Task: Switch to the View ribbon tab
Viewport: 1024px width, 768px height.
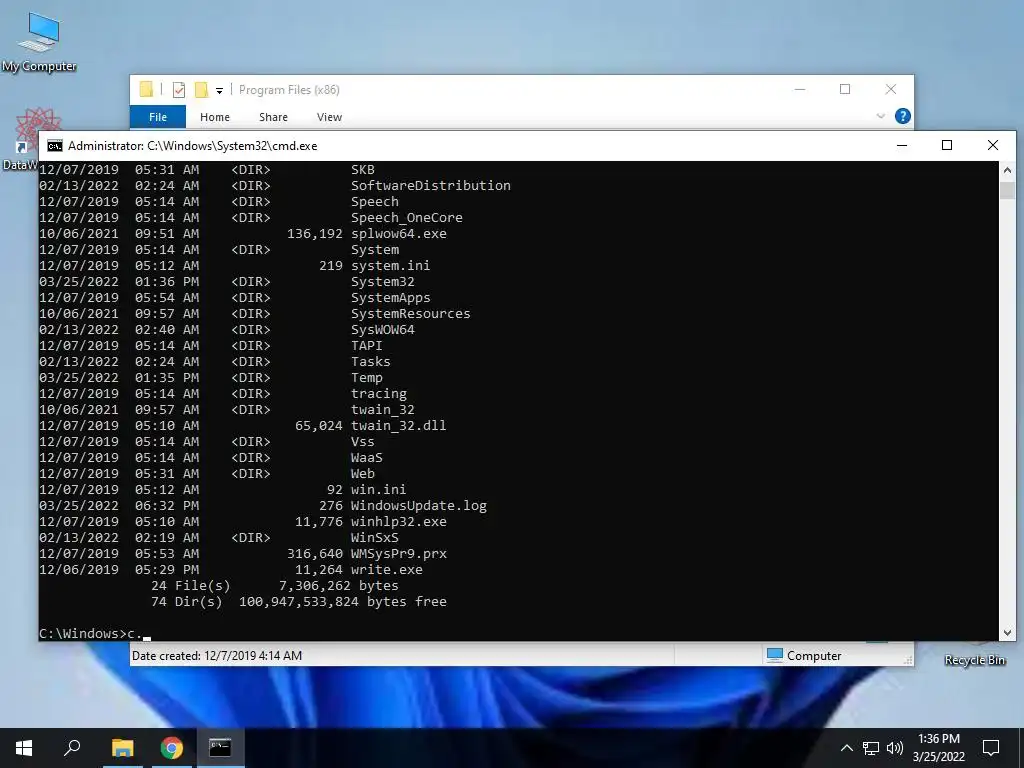Action: click(329, 117)
